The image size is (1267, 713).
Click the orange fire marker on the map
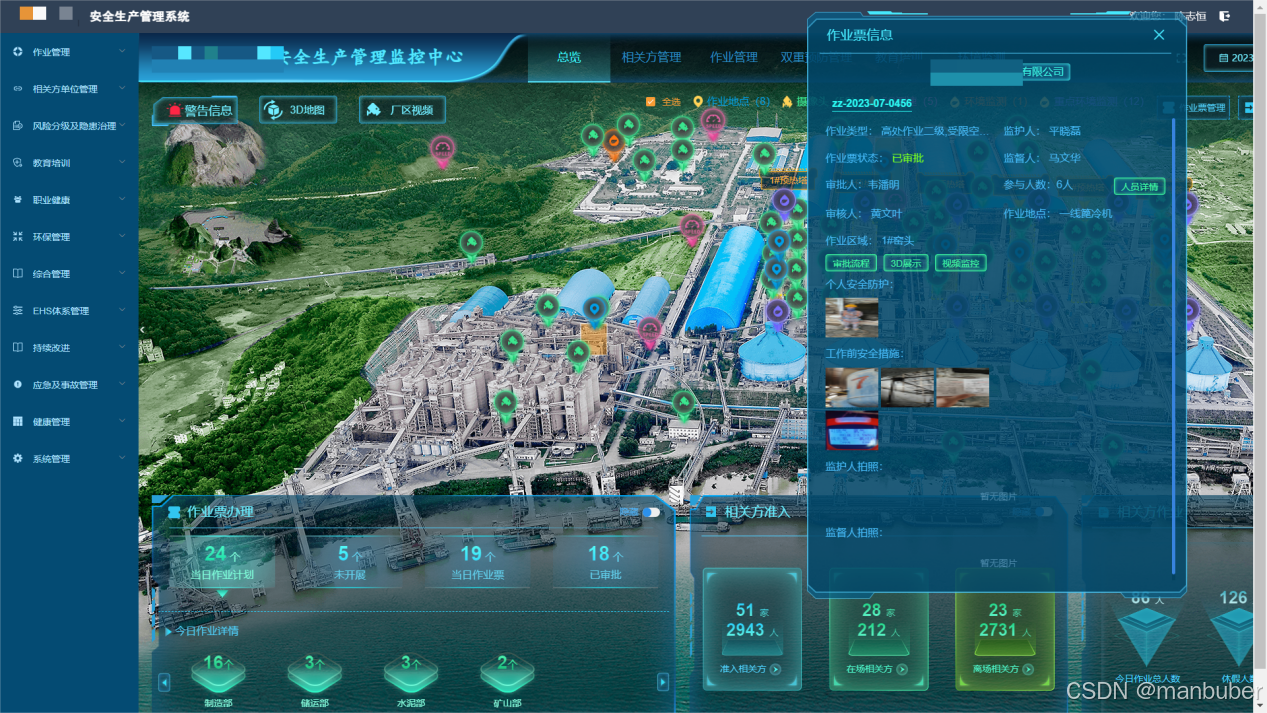pos(614,144)
